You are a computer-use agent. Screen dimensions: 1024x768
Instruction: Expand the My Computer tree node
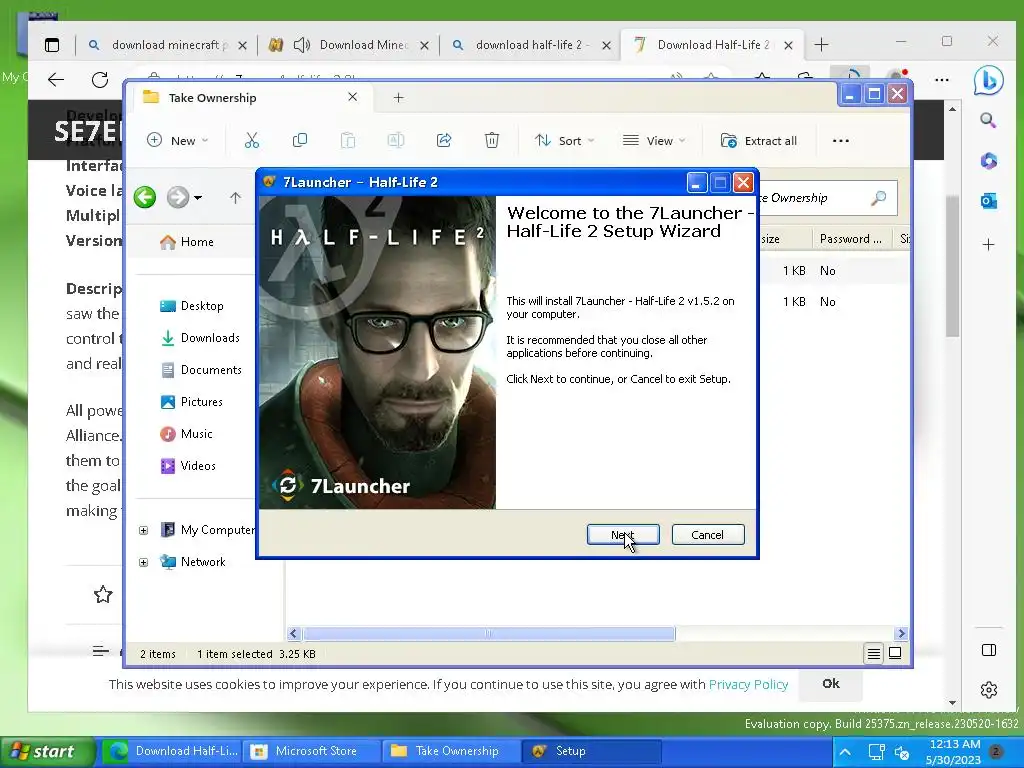tap(143, 530)
